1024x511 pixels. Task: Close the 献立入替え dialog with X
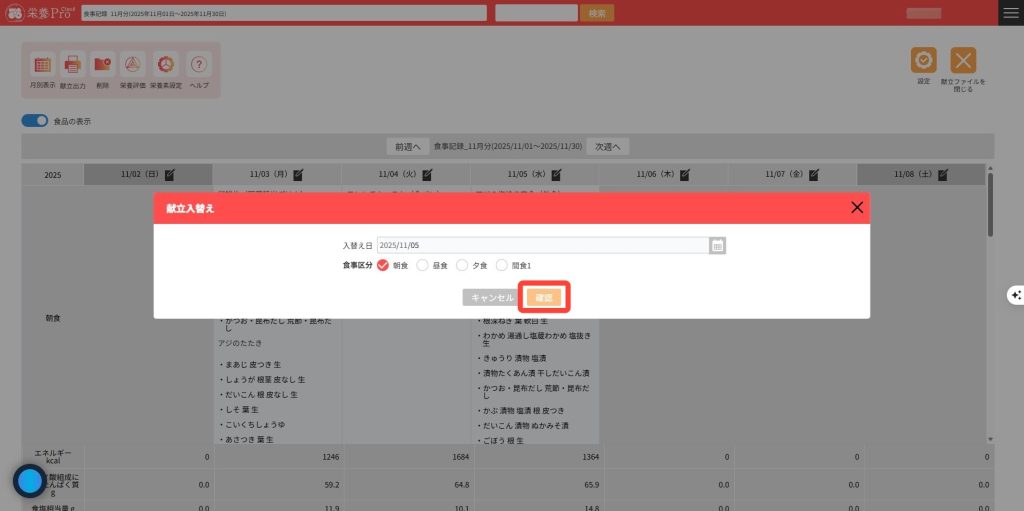pyautogui.click(x=856, y=208)
